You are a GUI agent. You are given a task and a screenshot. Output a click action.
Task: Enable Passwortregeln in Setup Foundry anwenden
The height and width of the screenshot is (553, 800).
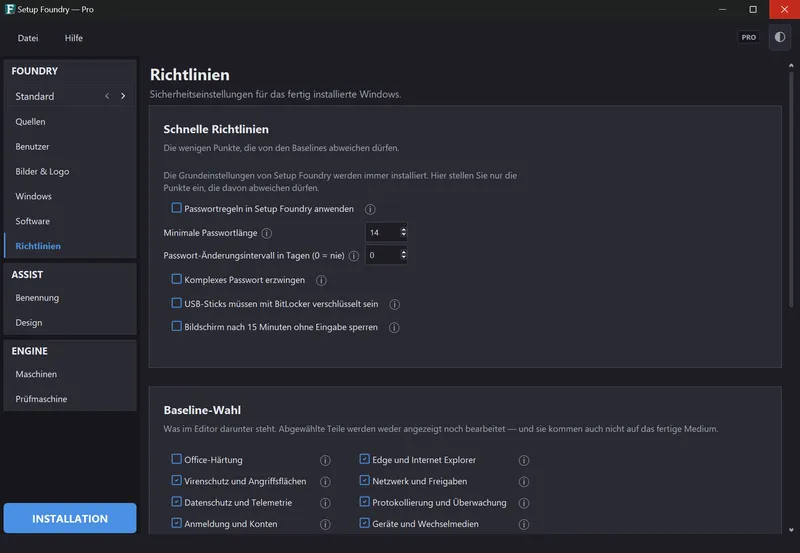coord(177,208)
